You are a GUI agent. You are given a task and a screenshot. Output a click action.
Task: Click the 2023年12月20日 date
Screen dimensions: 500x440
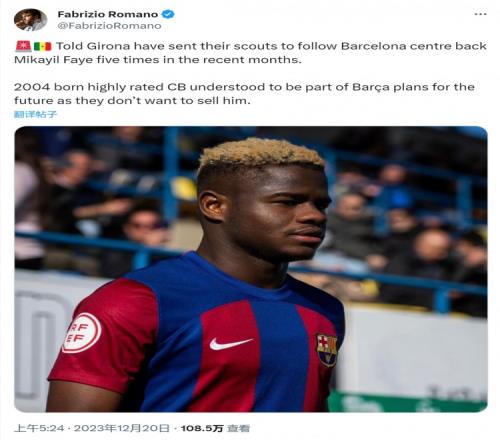point(122,428)
